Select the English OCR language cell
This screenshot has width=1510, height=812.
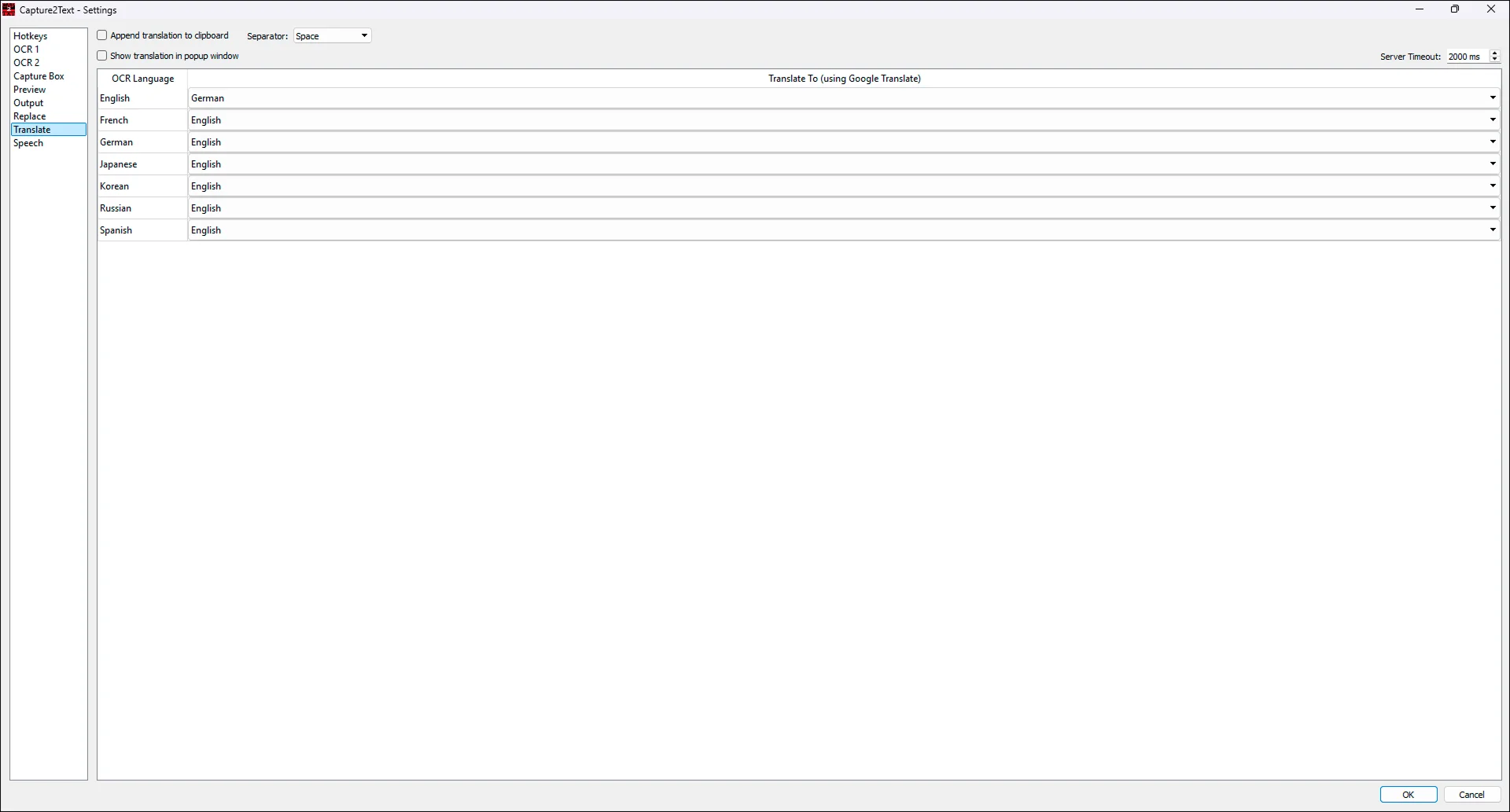pyautogui.click(x=142, y=98)
